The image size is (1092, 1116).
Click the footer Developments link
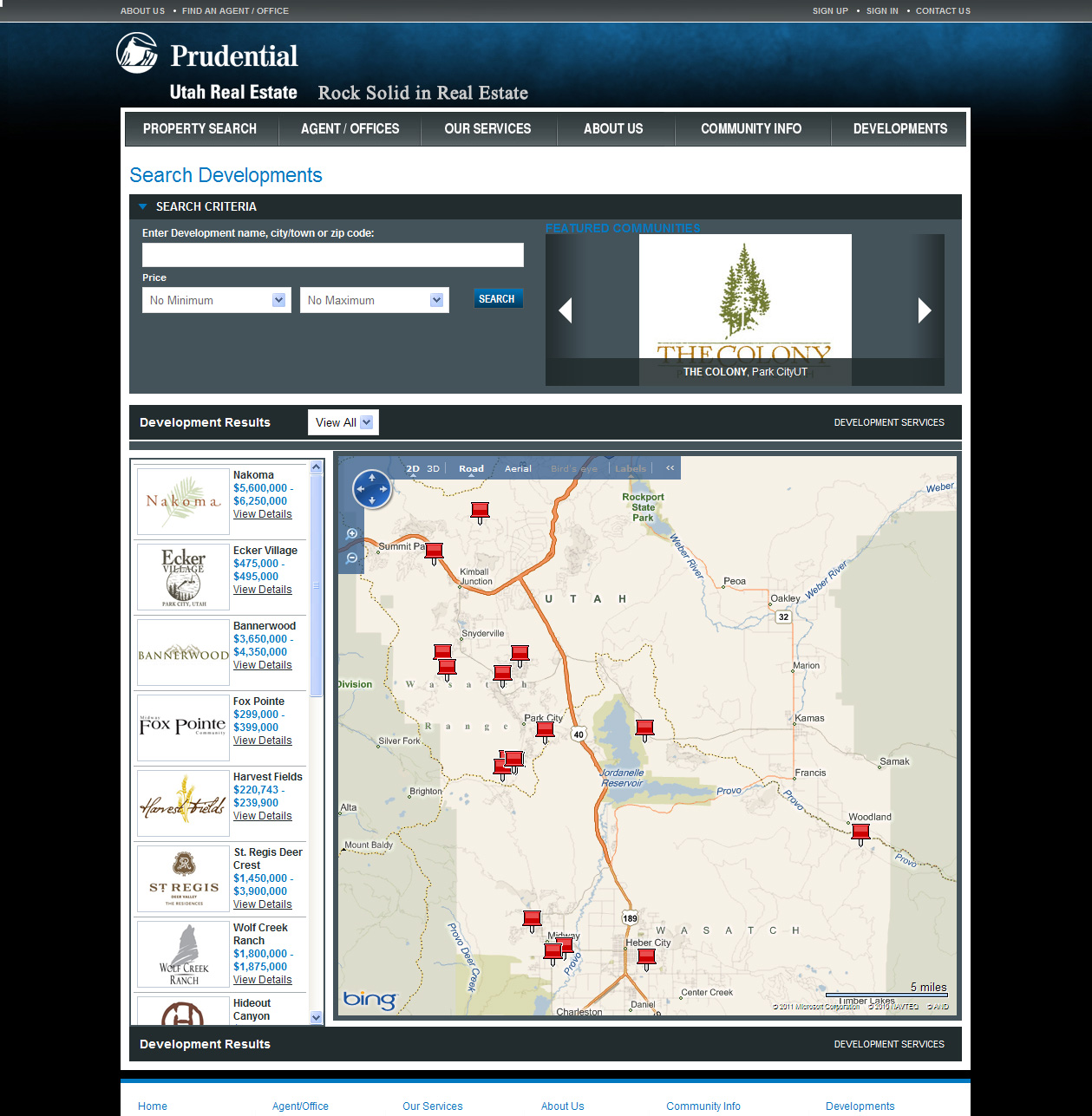(x=860, y=1106)
